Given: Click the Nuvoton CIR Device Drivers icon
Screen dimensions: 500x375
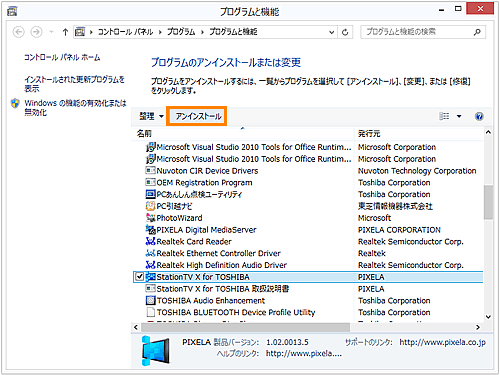Looking at the screenshot, I should 151,171.
